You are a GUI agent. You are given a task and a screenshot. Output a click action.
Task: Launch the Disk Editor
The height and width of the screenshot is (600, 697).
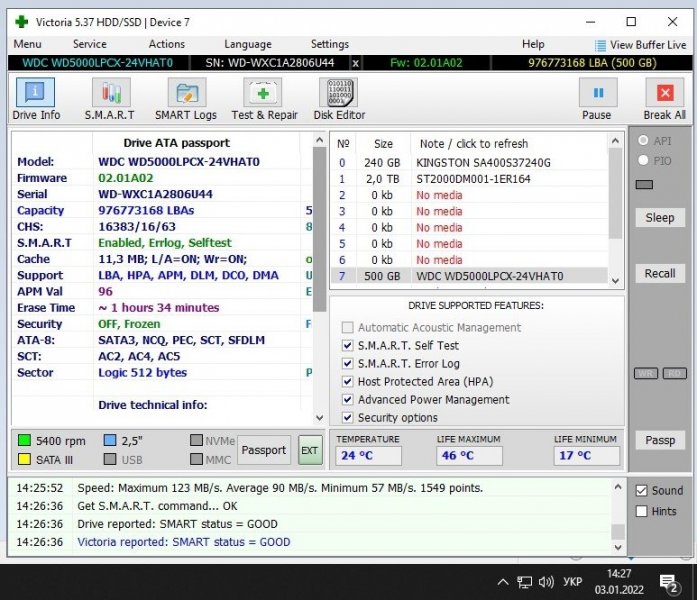(339, 99)
